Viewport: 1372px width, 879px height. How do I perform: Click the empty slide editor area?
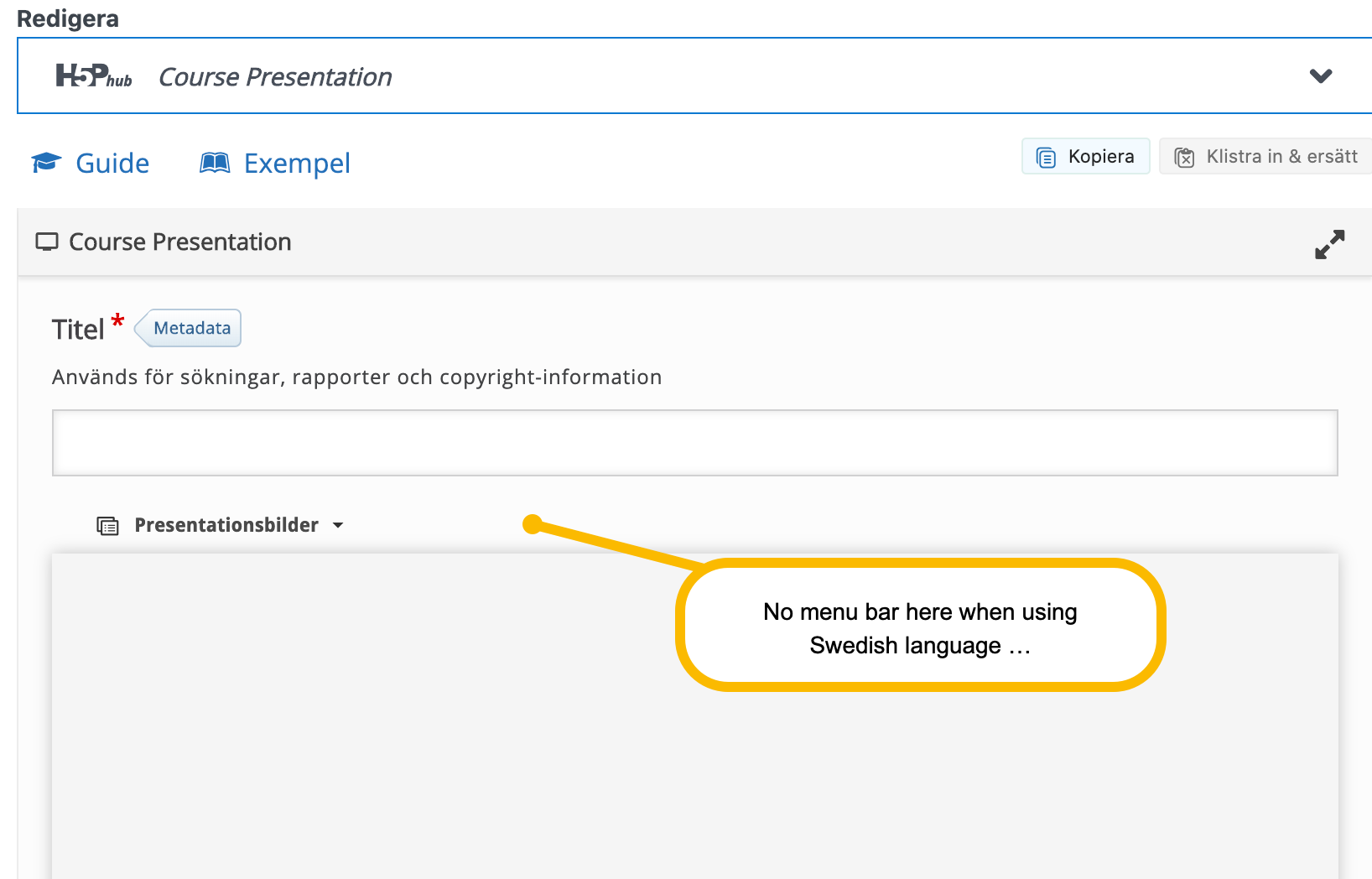click(694, 716)
